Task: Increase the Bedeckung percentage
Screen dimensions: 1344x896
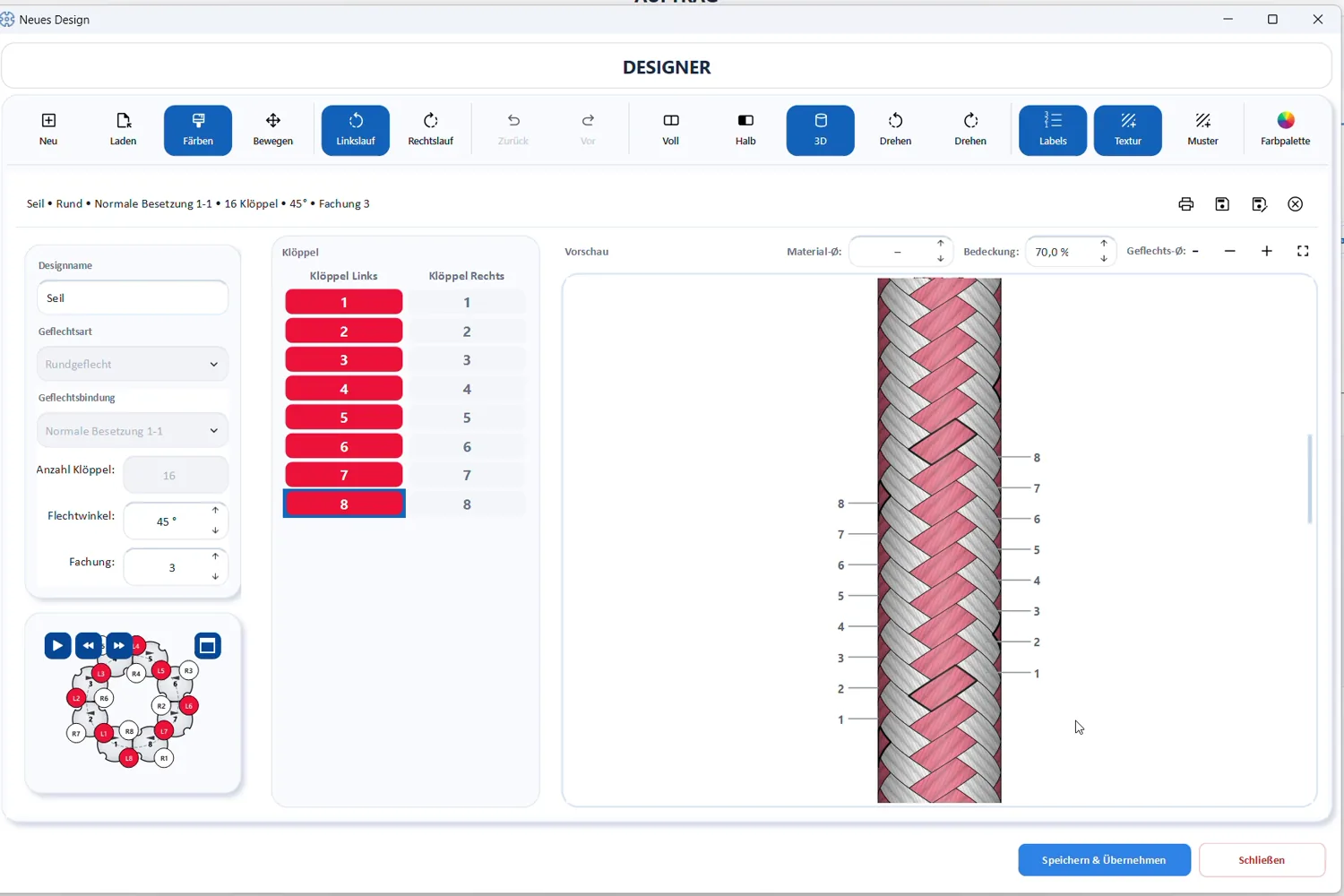Action: pos(1104,244)
